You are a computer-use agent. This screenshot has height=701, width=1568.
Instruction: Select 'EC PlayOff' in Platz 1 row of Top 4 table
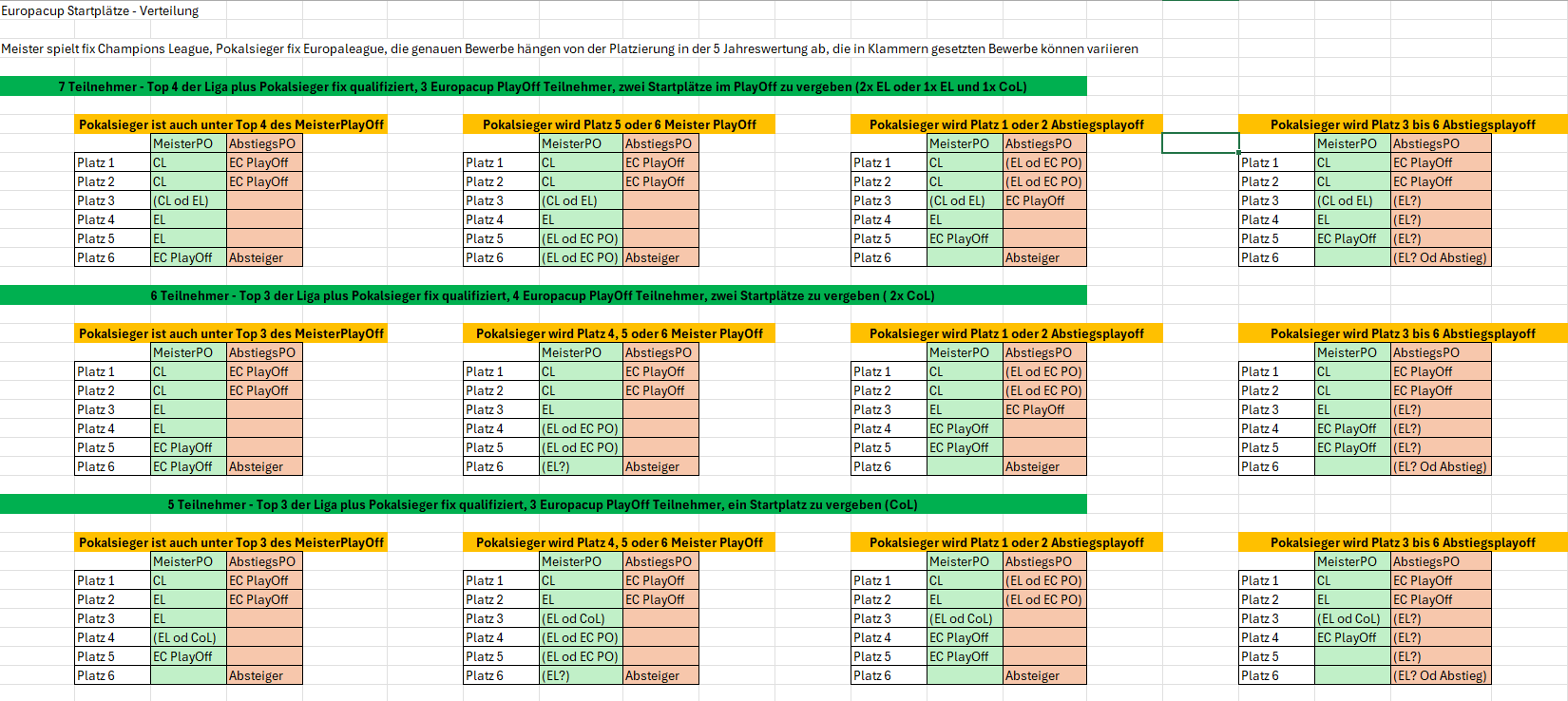[x=264, y=162]
